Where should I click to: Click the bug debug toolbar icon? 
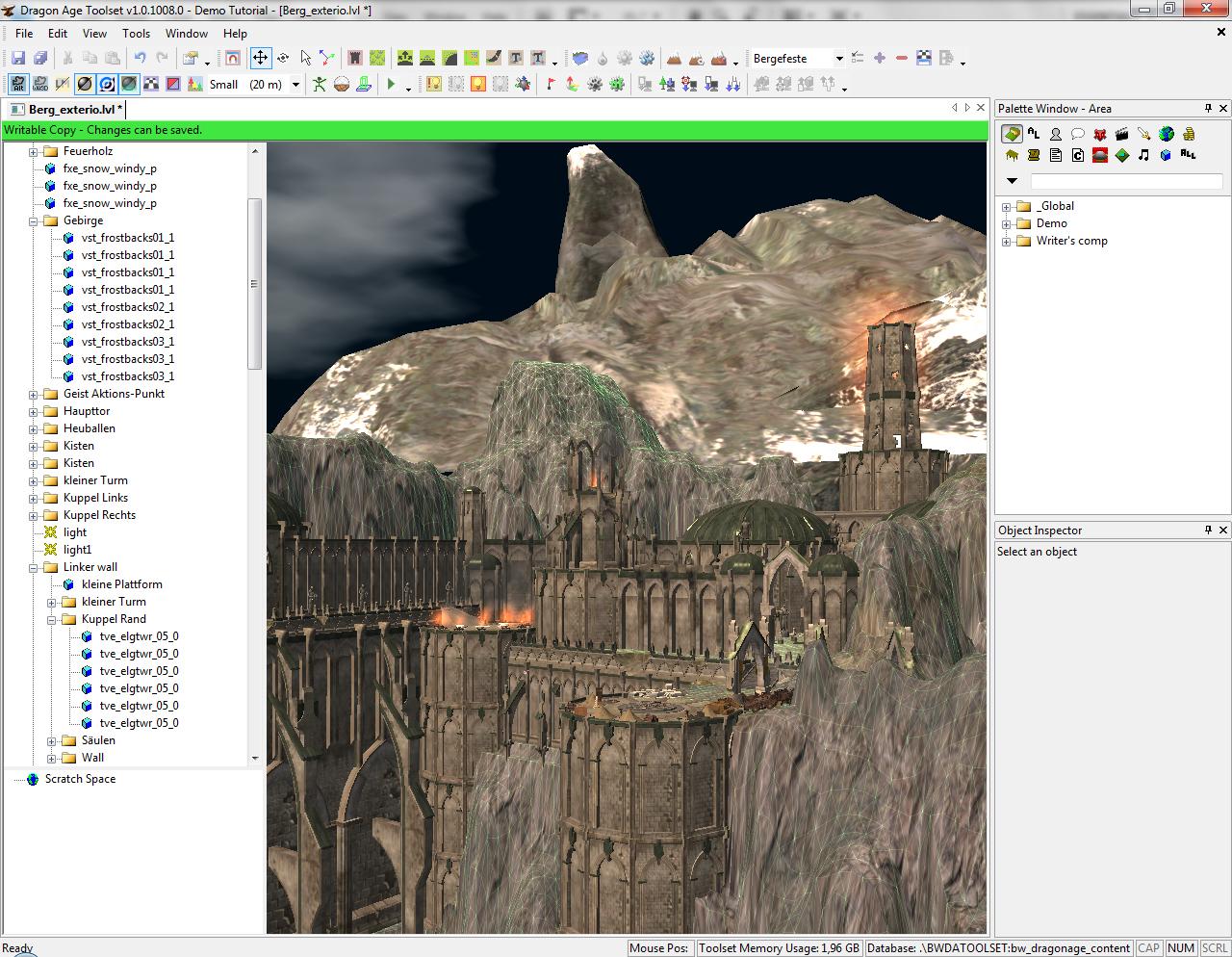pos(523,85)
